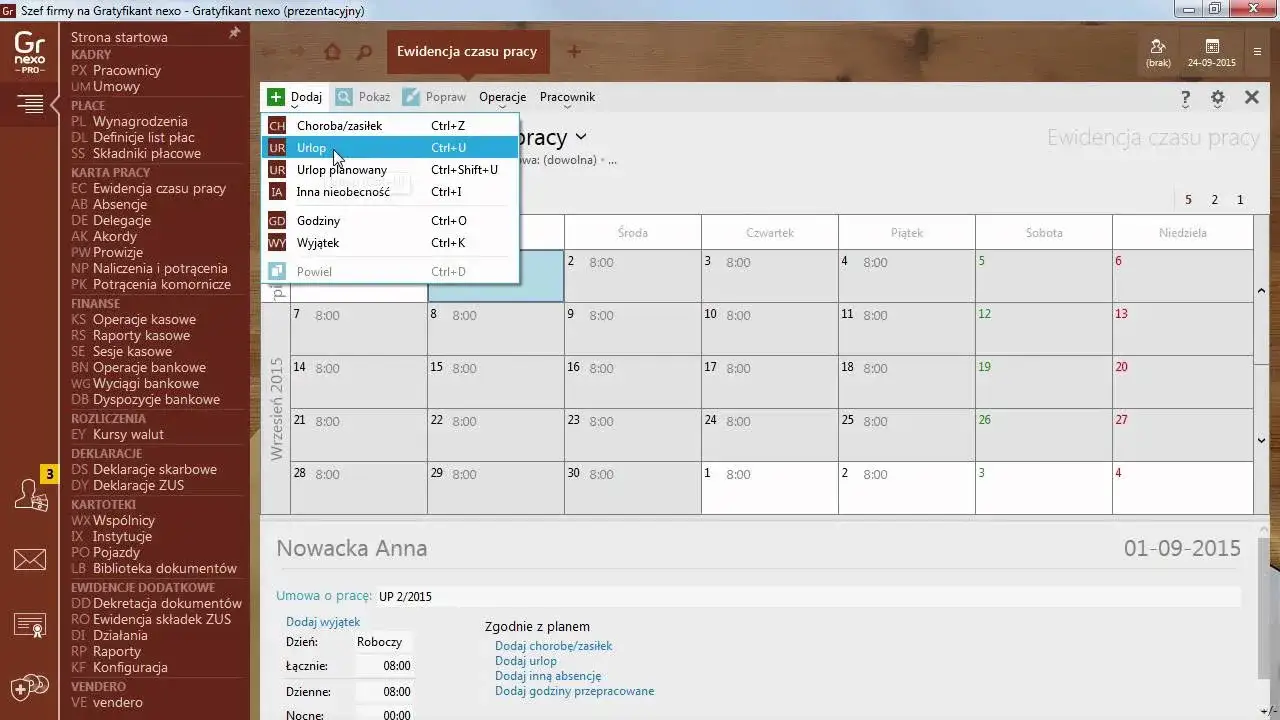Click the help question mark icon
1280x720 pixels.
pos(1185,98)
